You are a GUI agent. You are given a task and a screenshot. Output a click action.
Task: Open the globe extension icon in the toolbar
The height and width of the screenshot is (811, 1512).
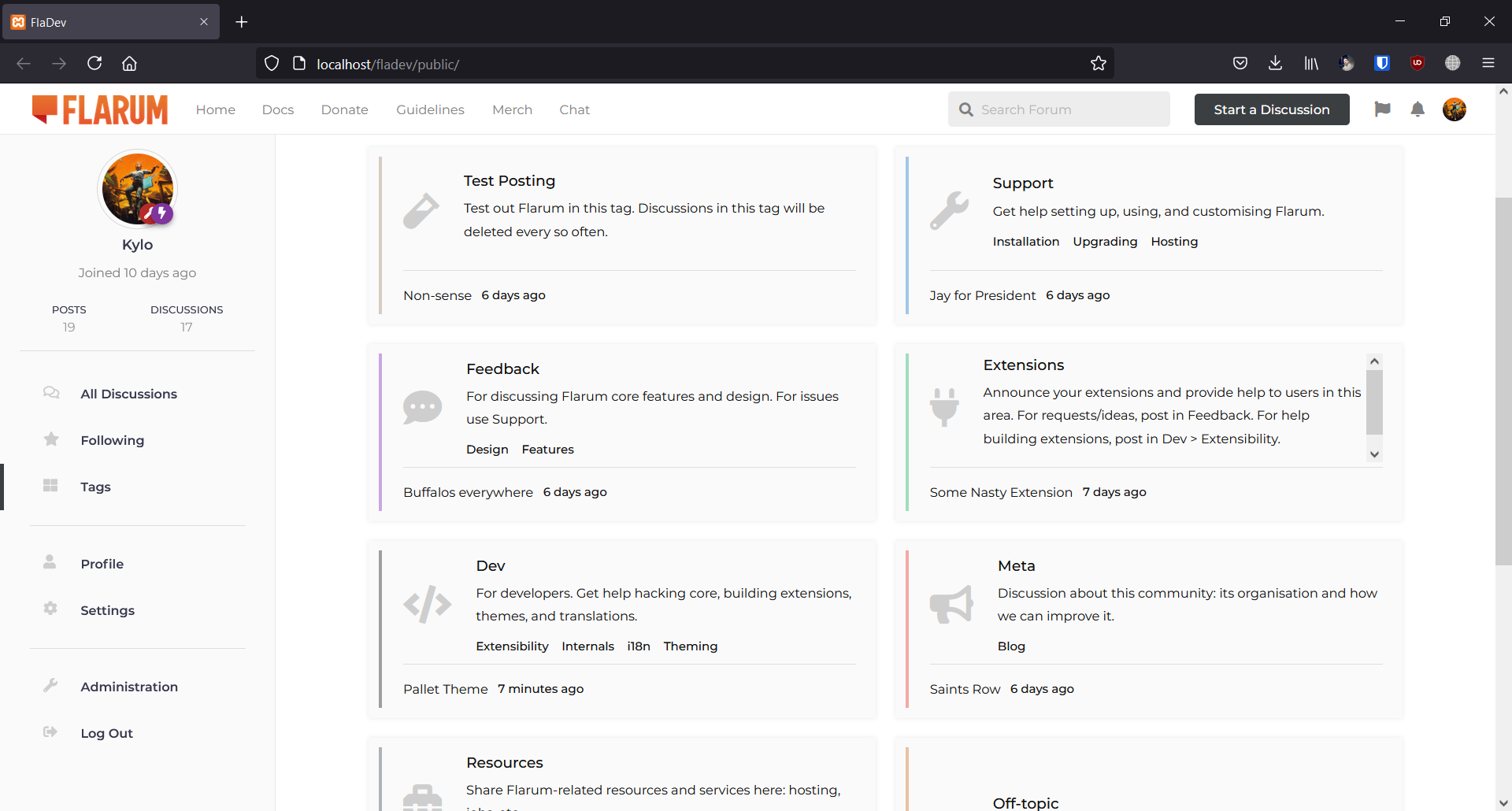click(1453, 63)
